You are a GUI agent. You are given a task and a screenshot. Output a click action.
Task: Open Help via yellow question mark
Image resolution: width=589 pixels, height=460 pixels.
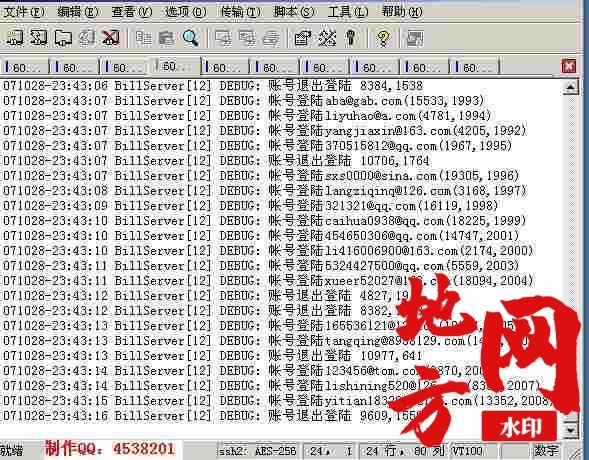383,38
